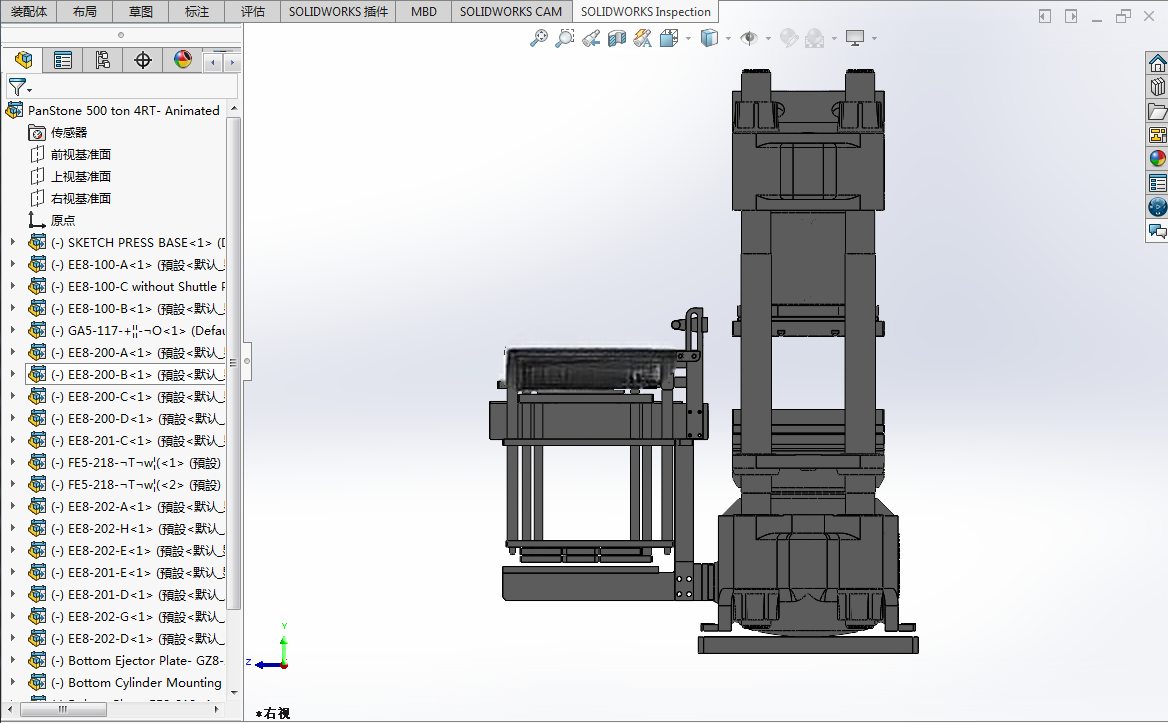Click the right manager-tab scroll arrow

[x=232, y=63]
